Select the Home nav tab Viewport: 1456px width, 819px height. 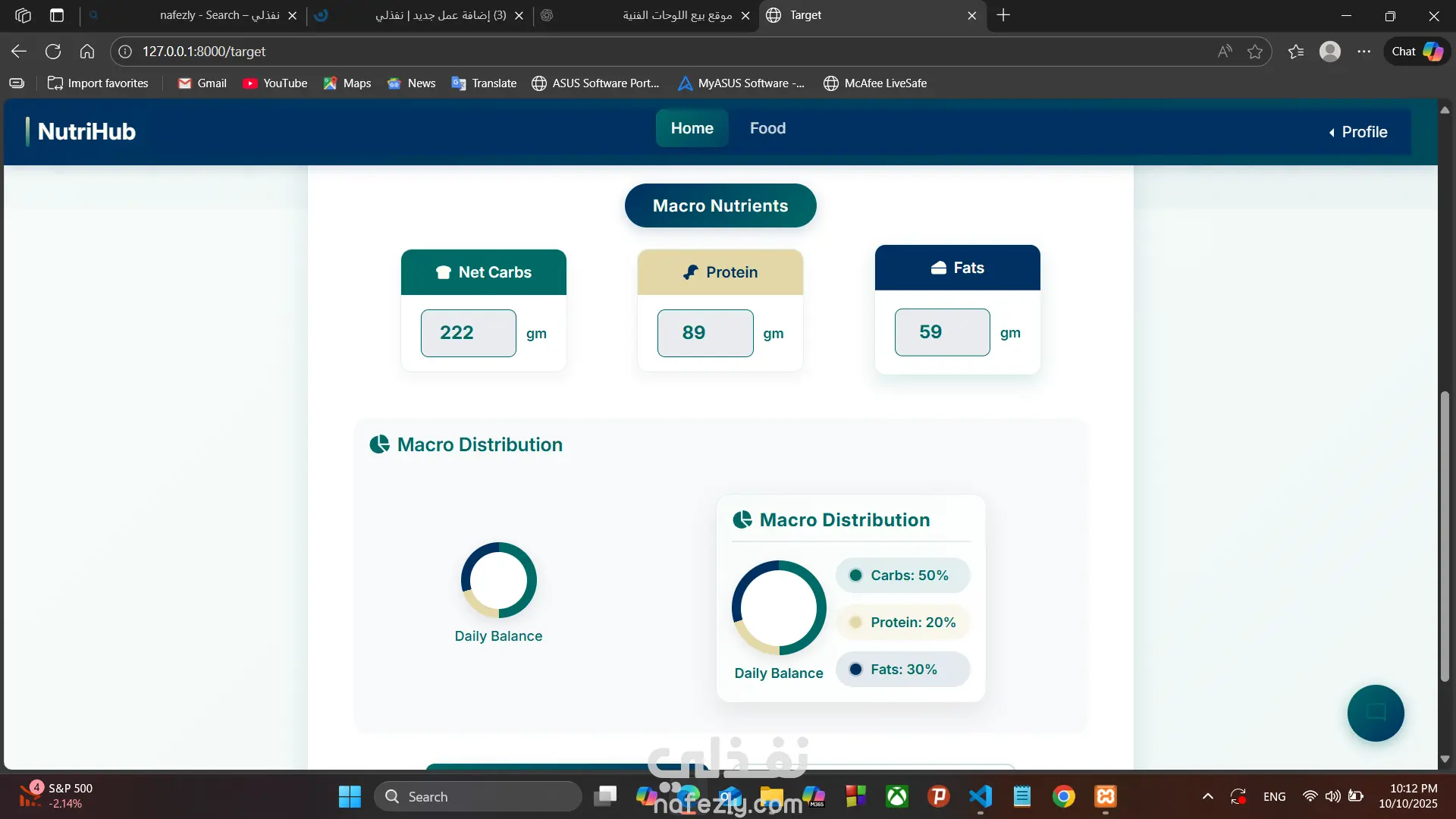692,128
